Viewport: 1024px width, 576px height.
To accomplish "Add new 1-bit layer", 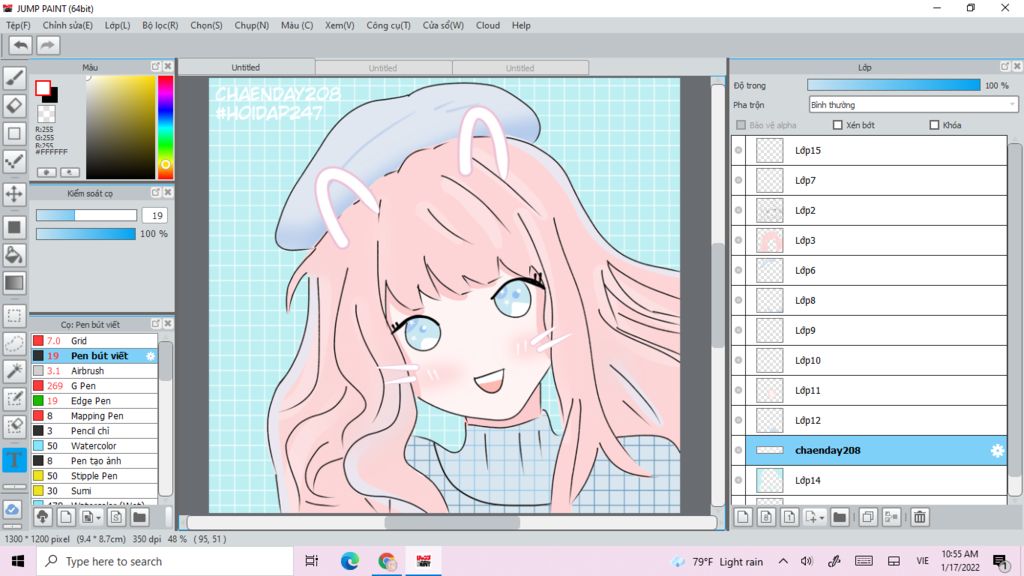I will [790, 517].
